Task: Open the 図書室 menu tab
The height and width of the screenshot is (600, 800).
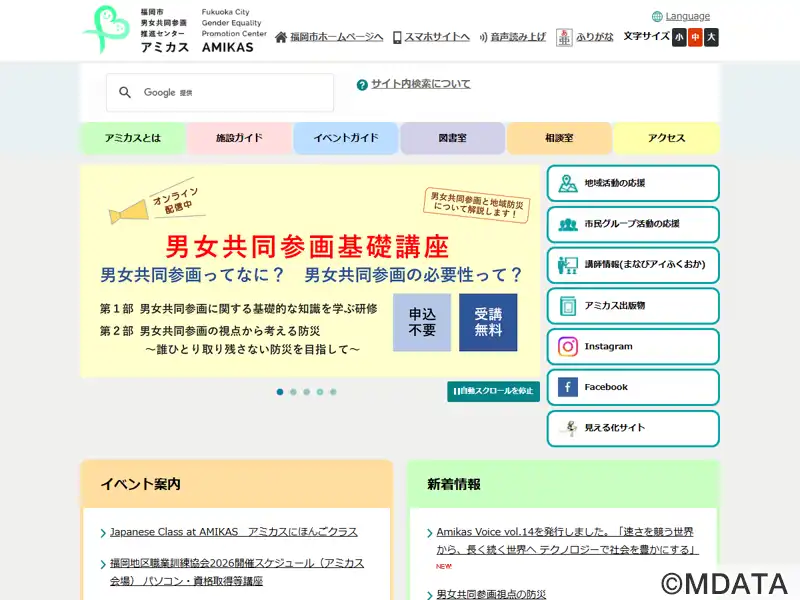Action: 453,138
